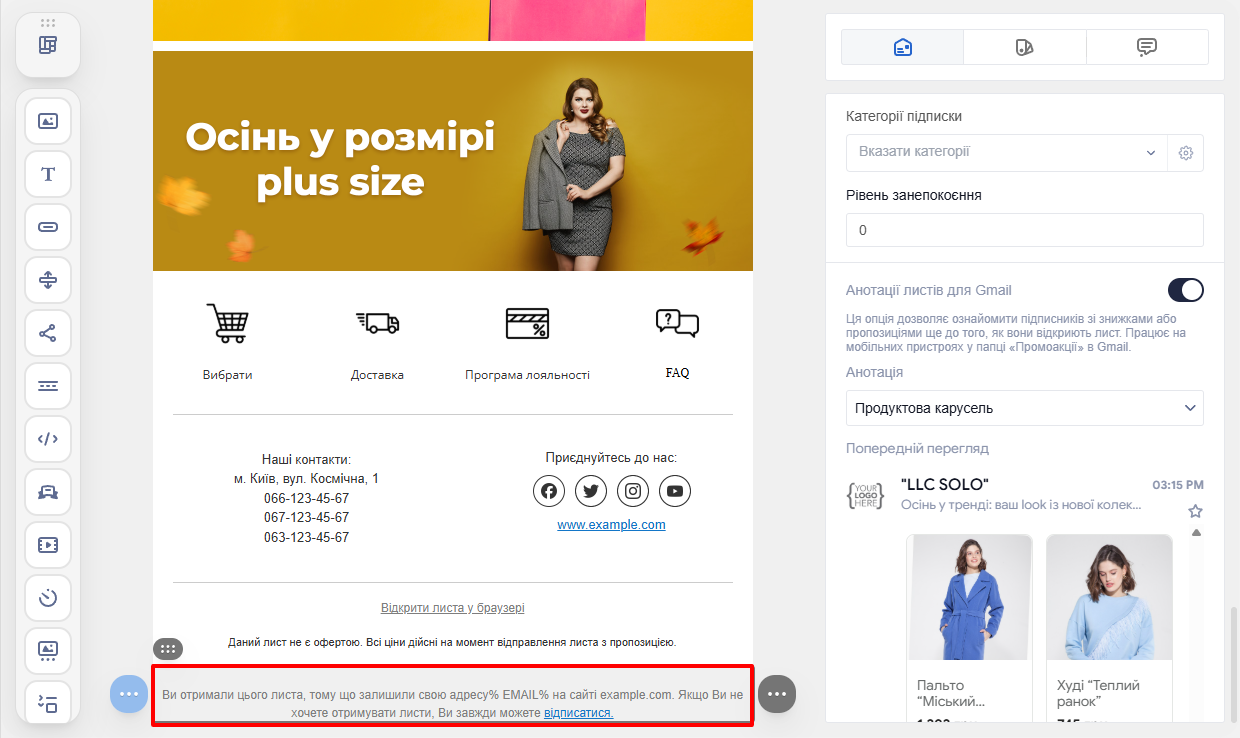1240x738 pixels.
Task: Click the loyalty program card icon
Action: pyautogui.click(x=527, y=323)
